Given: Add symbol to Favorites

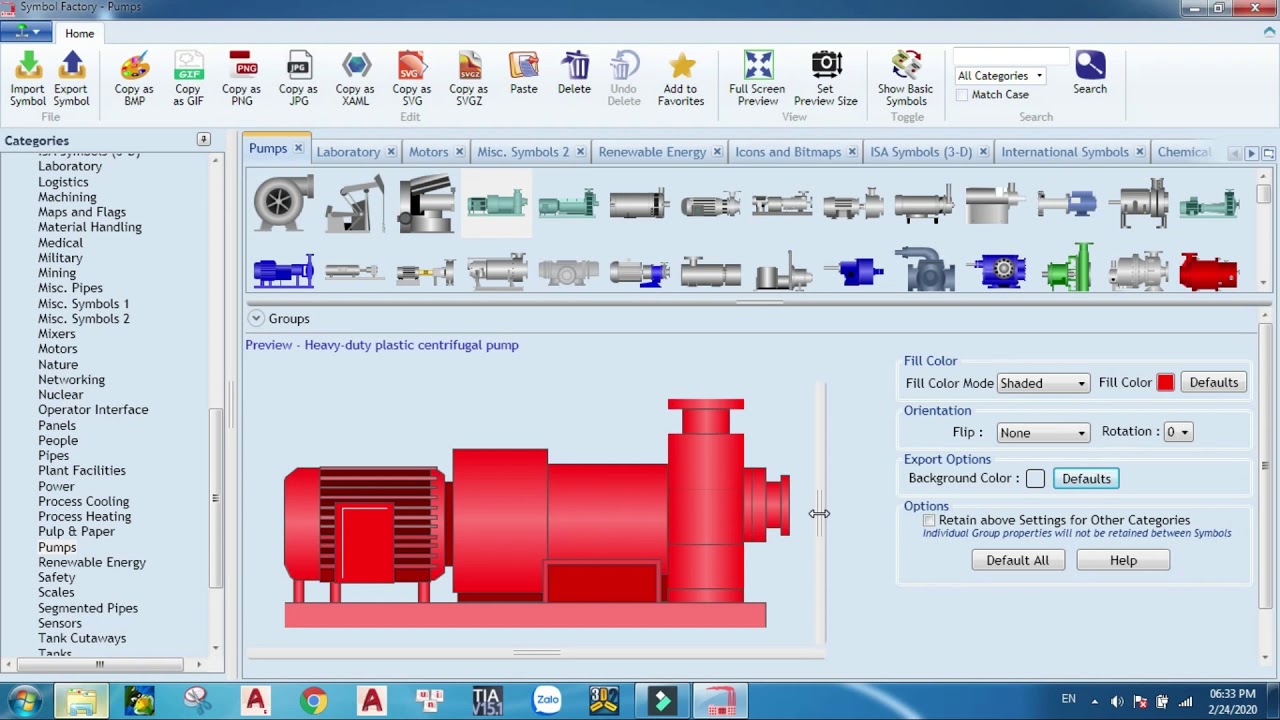Looking at the screenshot, I should (x=681, y=78).
